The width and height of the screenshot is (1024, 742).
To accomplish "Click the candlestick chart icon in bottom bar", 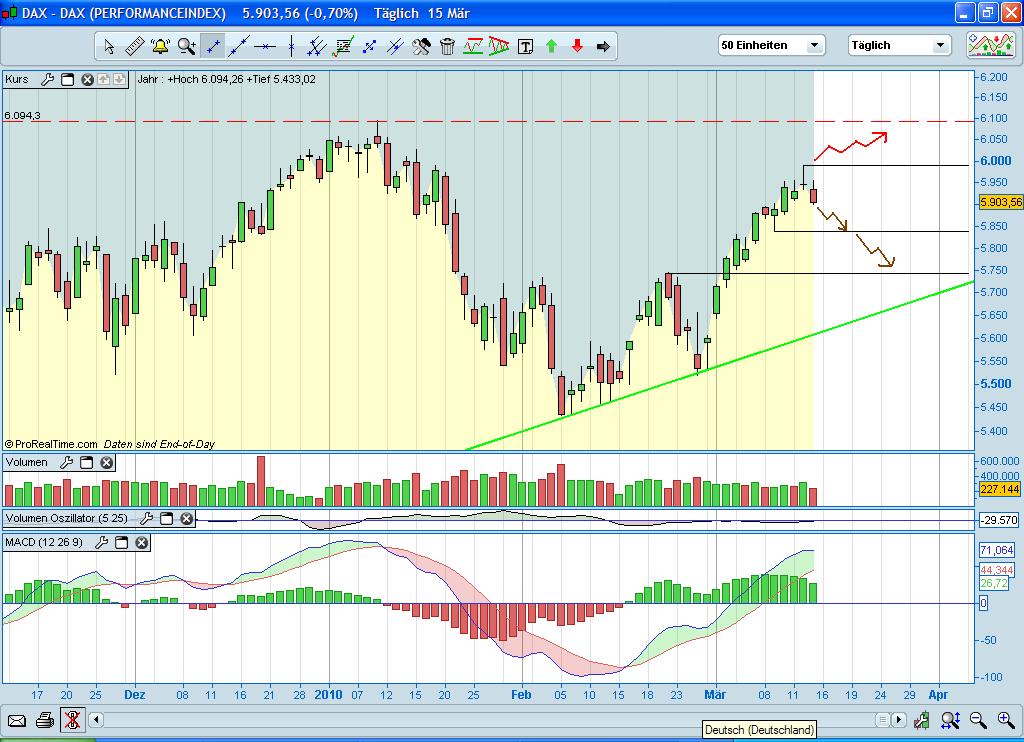I will click(922, 720).
